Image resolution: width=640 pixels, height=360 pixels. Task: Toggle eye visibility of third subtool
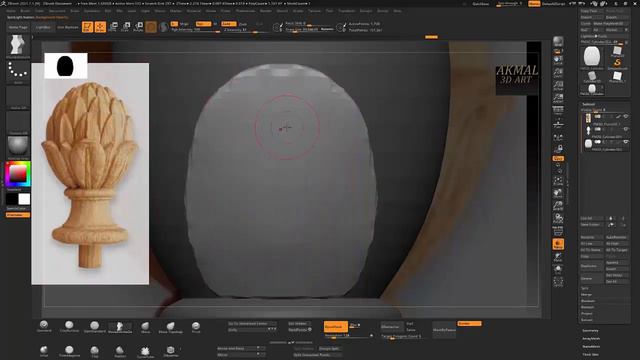(625, 142)
